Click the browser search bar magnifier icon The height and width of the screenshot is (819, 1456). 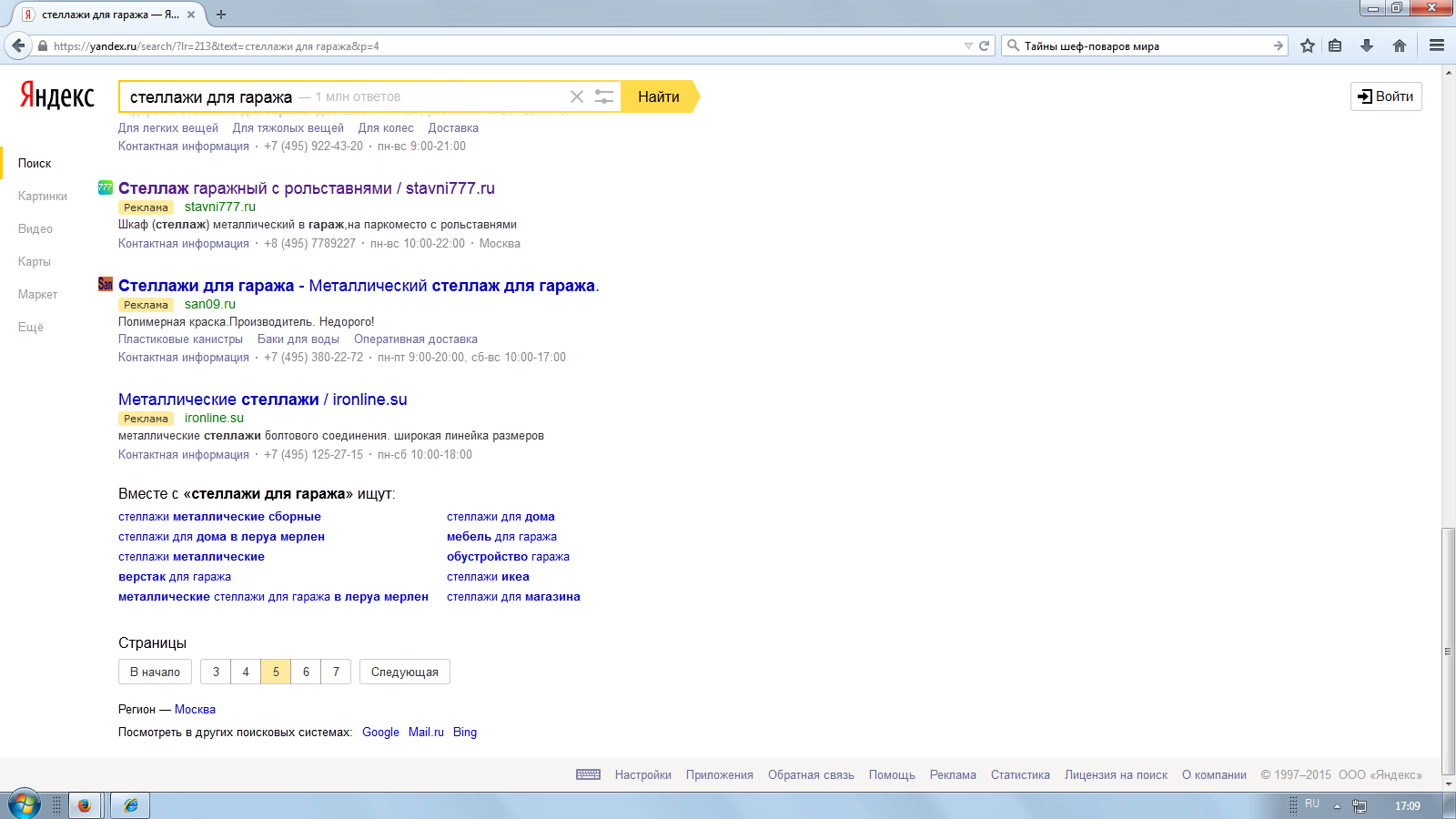(x=1013, y=45)
